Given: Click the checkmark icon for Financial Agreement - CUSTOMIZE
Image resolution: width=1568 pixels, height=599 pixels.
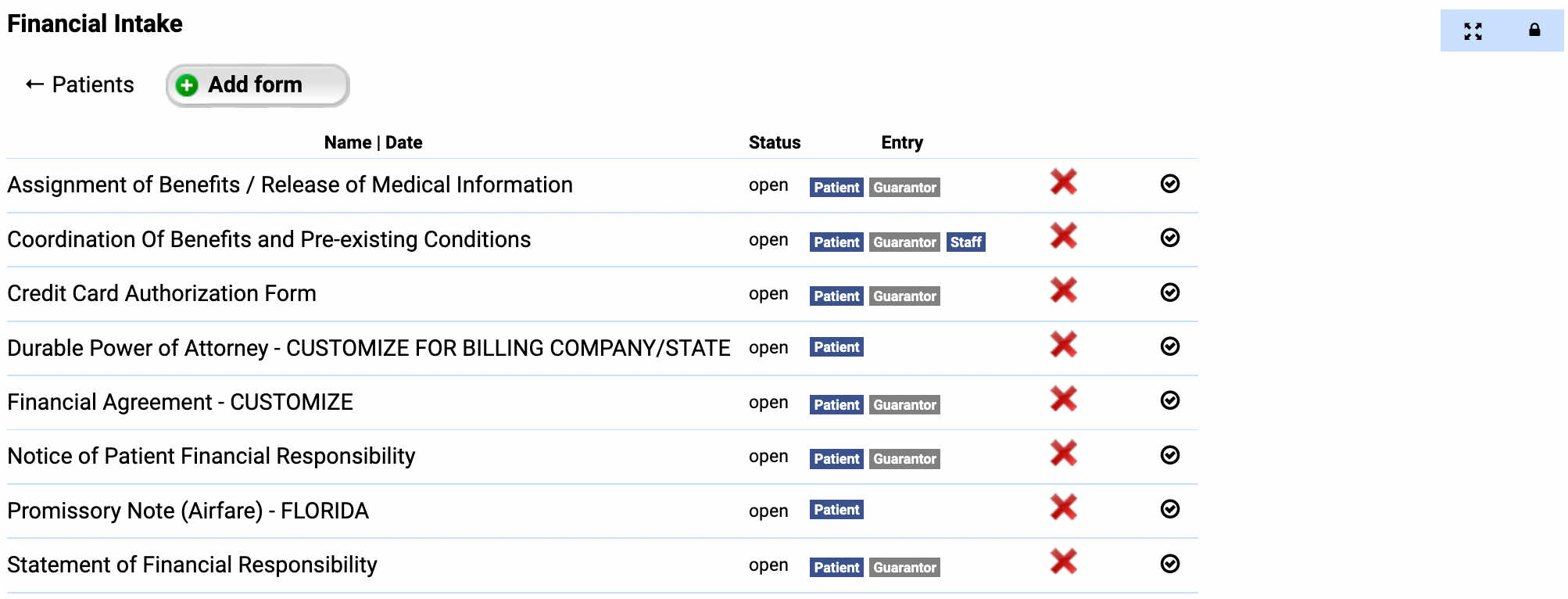Looking at the screenshot, I should point(1169,400).
